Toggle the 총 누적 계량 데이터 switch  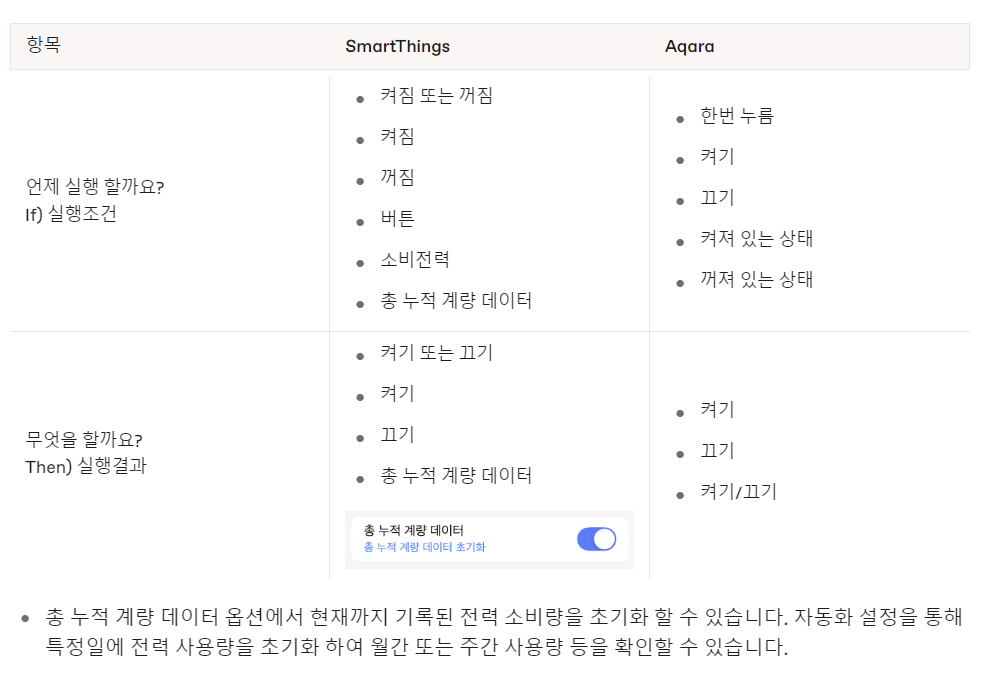596,539
